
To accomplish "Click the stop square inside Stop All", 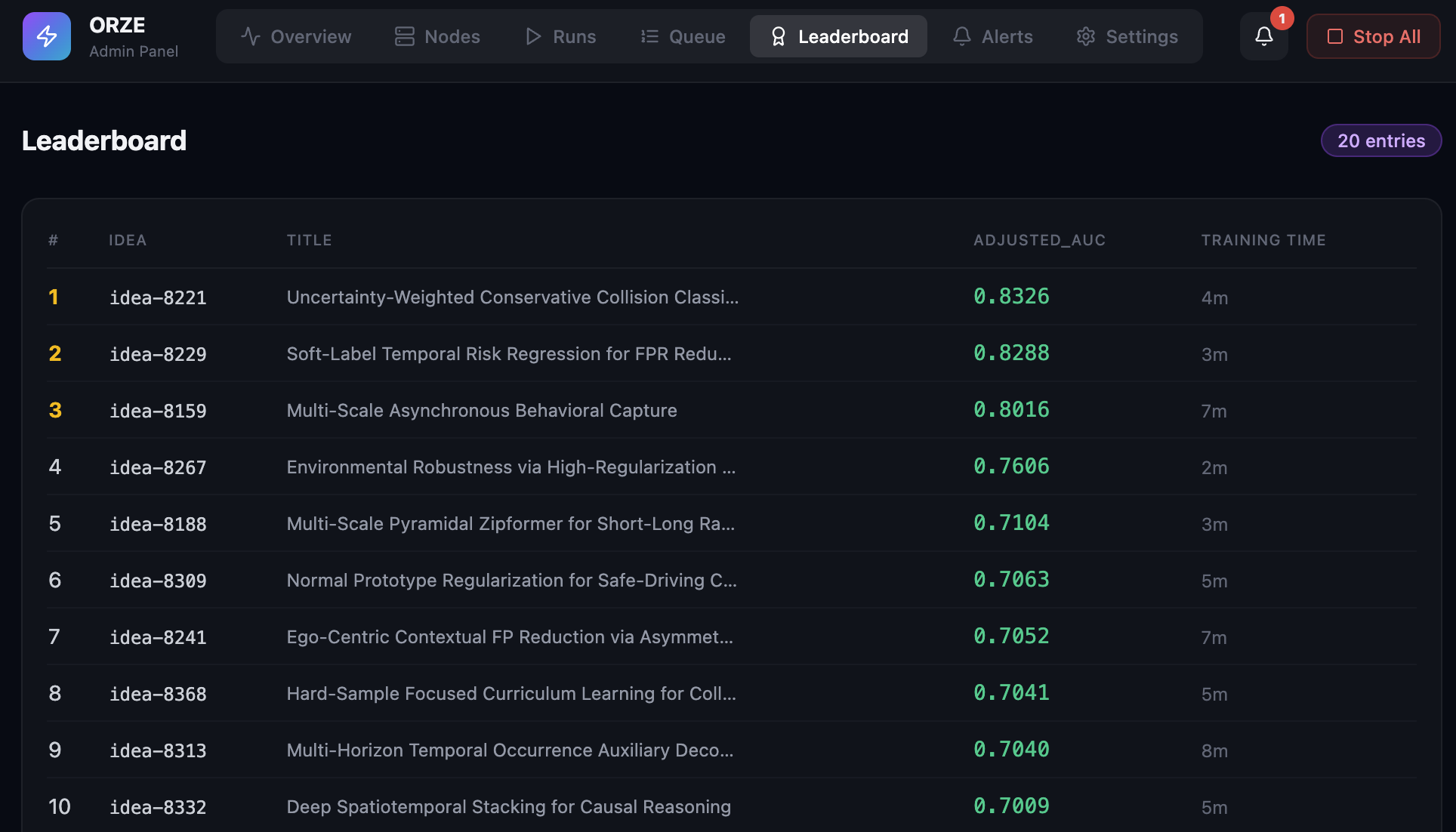I will (1335, 35).
